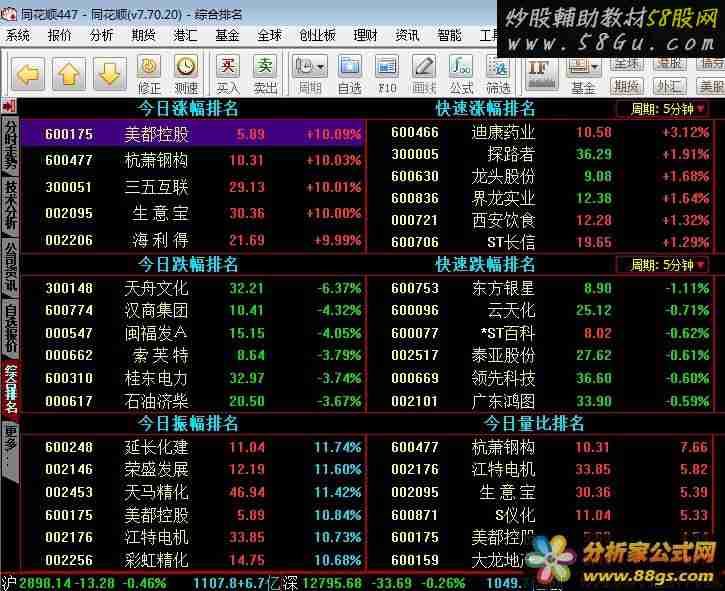Open 周期 5分钟 dropdown for 快速涨幅排名
The height and width of the screenshot is (591, 725).
pos(664,109)
